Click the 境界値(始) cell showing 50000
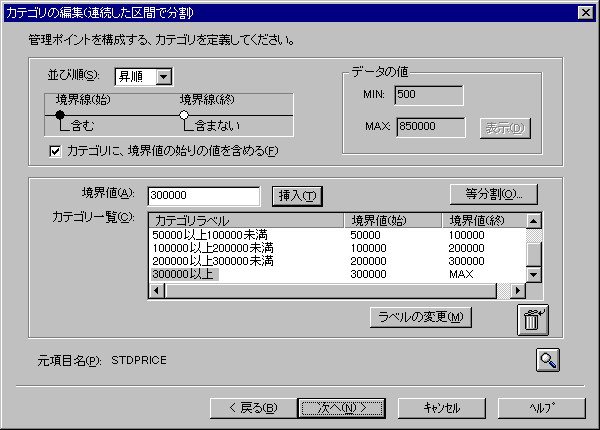Screen dimensions: 600x430 click(365, 235)
